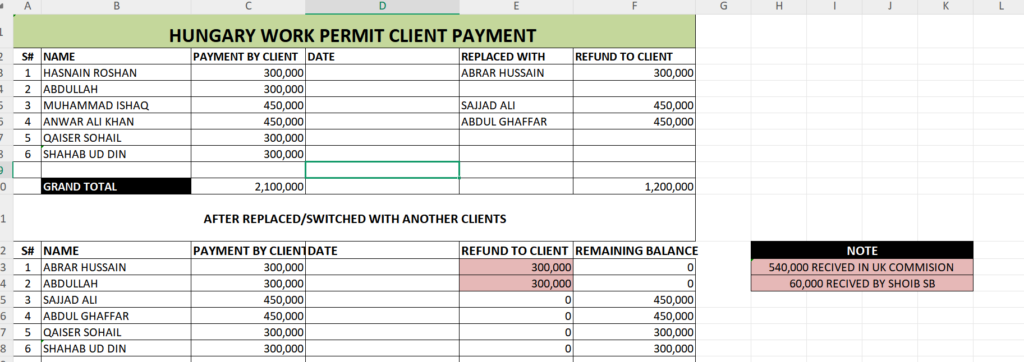Select column G header
Image resolution: width=1024 pixels, height=362 pixels.
[x=723, y=6]
